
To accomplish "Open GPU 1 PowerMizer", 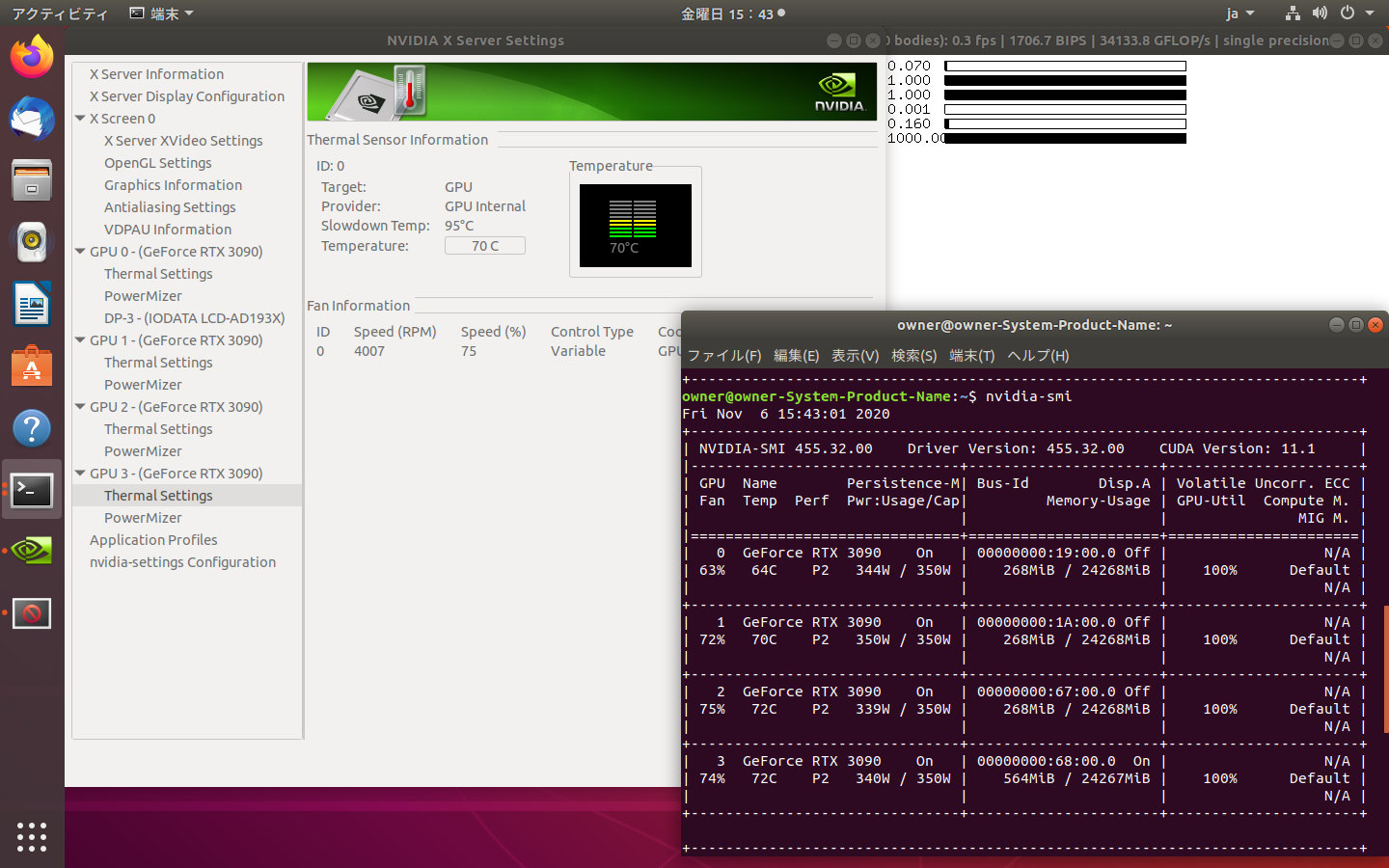I will 143,385.
